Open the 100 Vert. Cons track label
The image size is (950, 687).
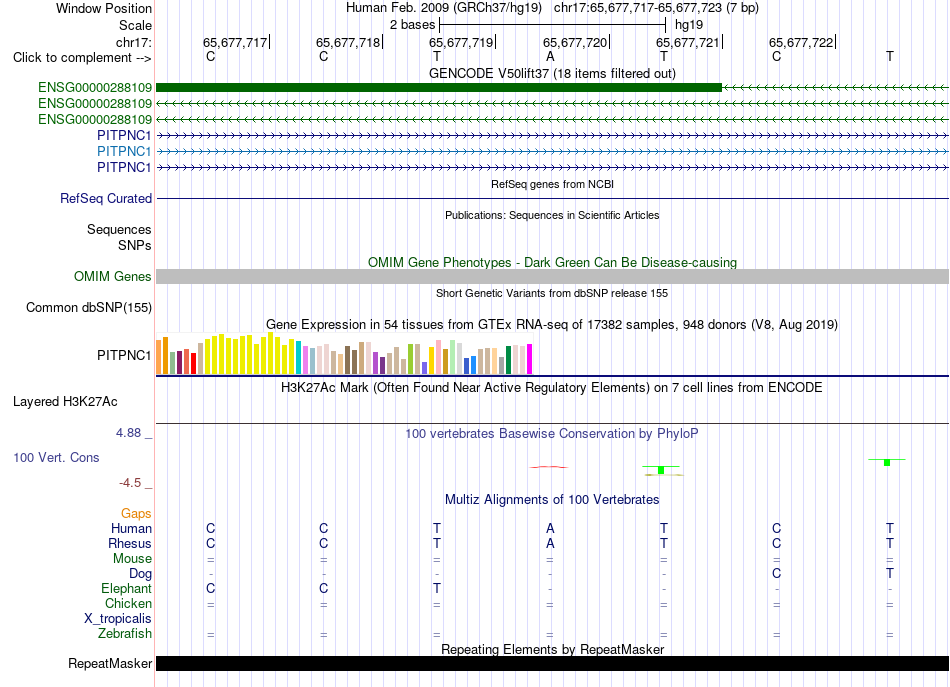(56, 457)
